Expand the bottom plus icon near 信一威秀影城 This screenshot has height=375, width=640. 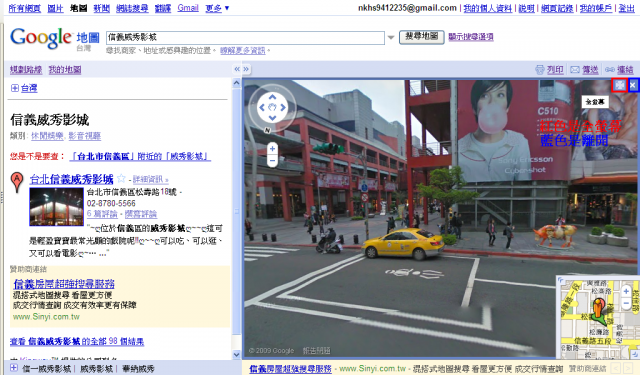coord(13,368)
